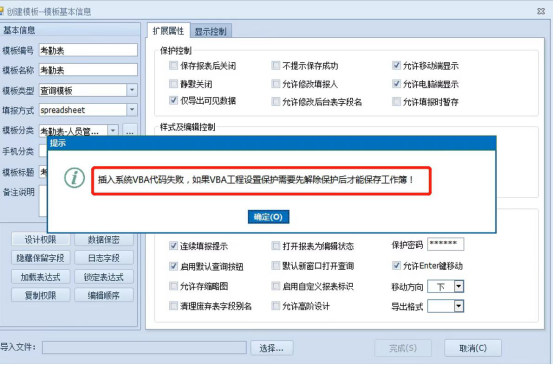Screen dimensions: 553x365
Task: Select the 扩展属性 tab
Action: [x=169, y=31]
